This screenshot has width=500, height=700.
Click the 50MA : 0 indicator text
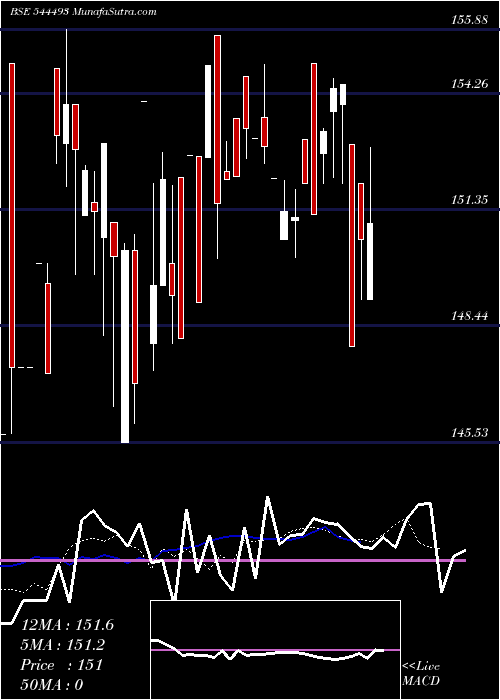point(52,685)
